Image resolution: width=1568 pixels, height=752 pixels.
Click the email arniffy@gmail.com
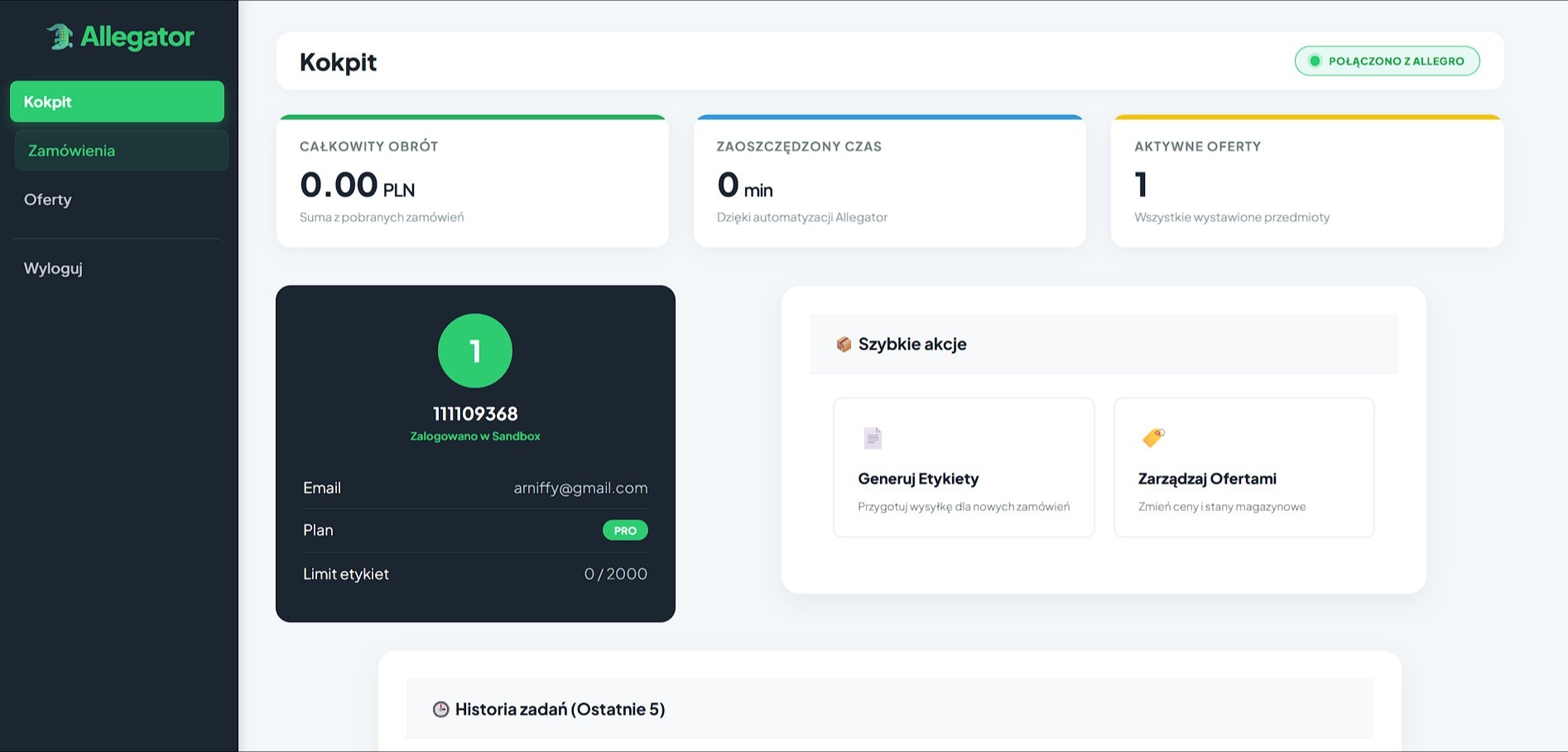[x=580, y=488]
